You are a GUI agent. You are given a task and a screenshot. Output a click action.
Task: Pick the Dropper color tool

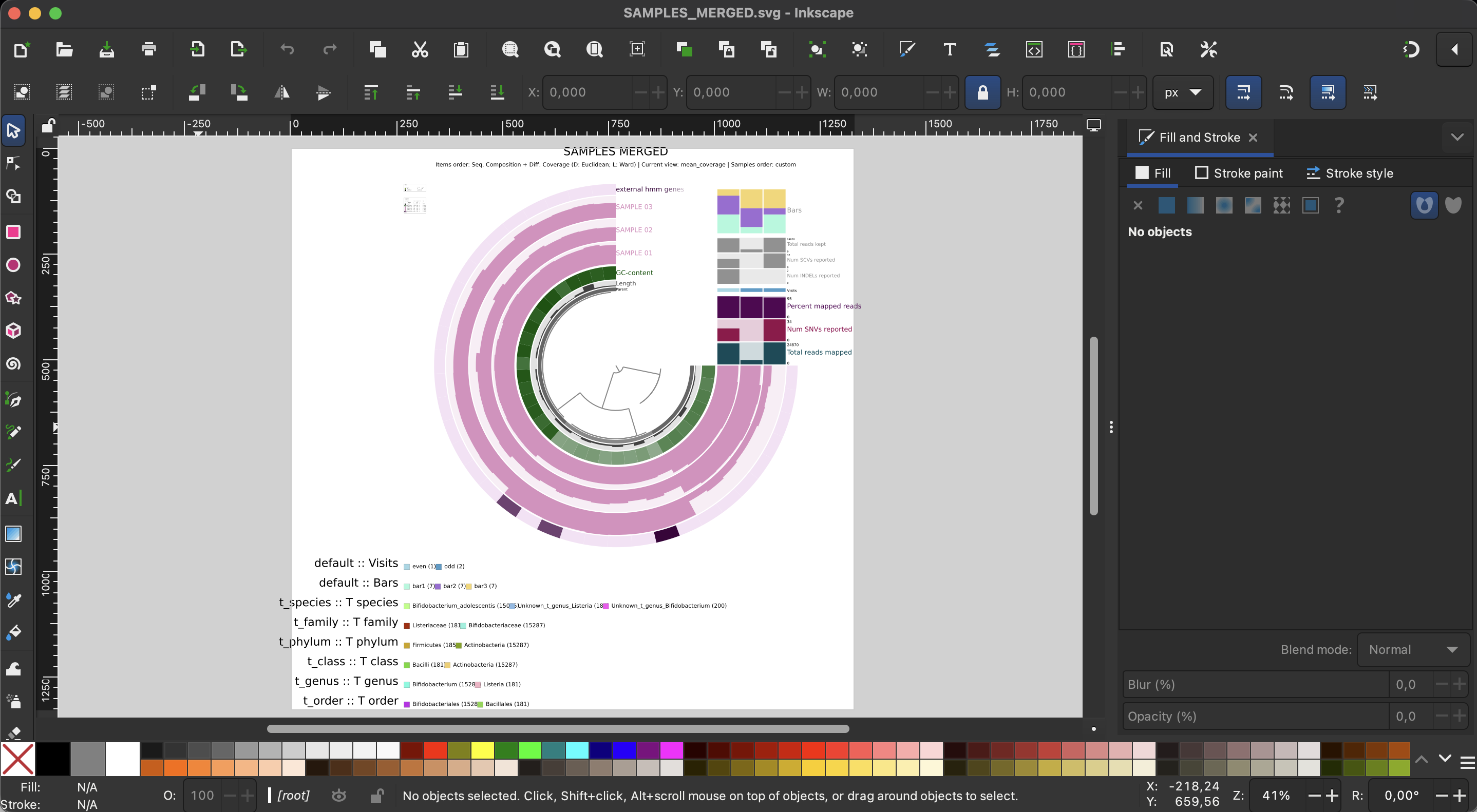pyautogui.click(x=13, y=600)
